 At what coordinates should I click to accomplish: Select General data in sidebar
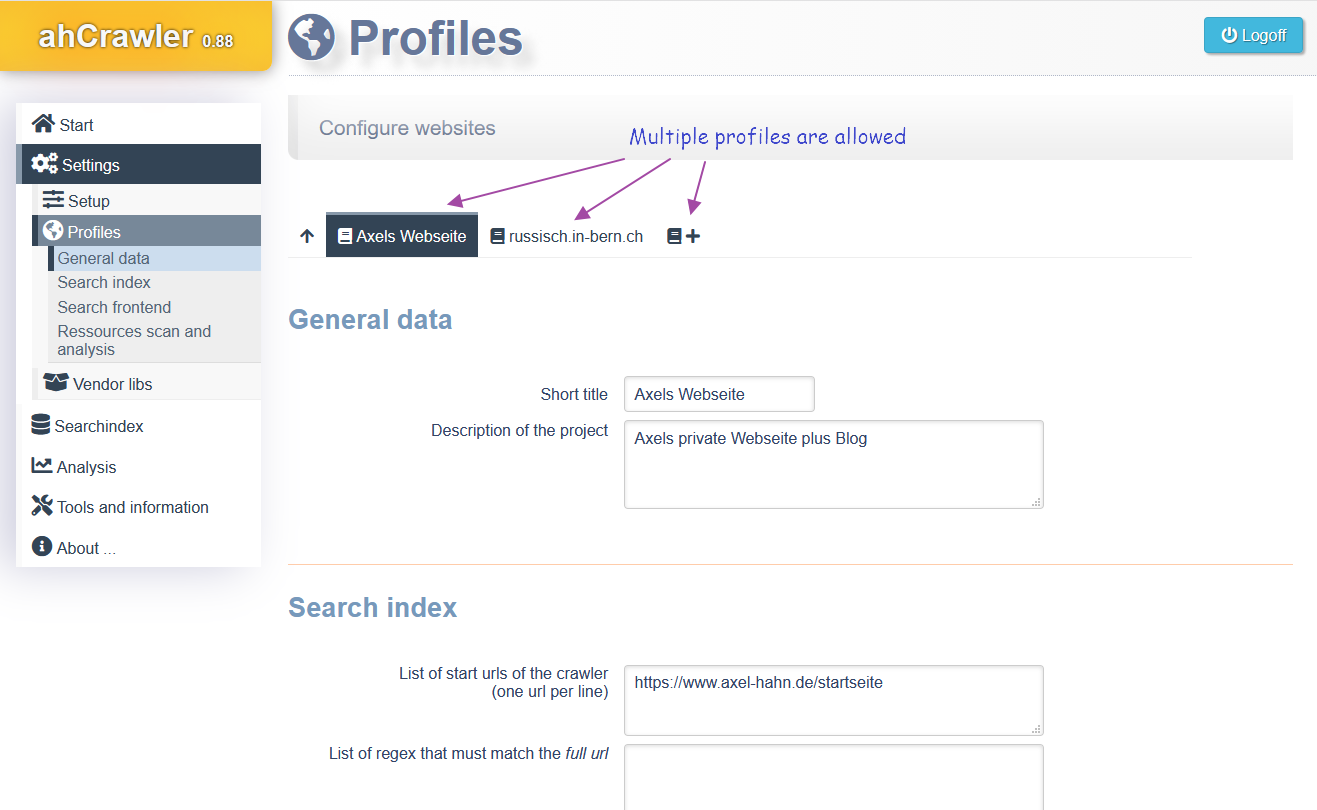(x=104, y=258)
